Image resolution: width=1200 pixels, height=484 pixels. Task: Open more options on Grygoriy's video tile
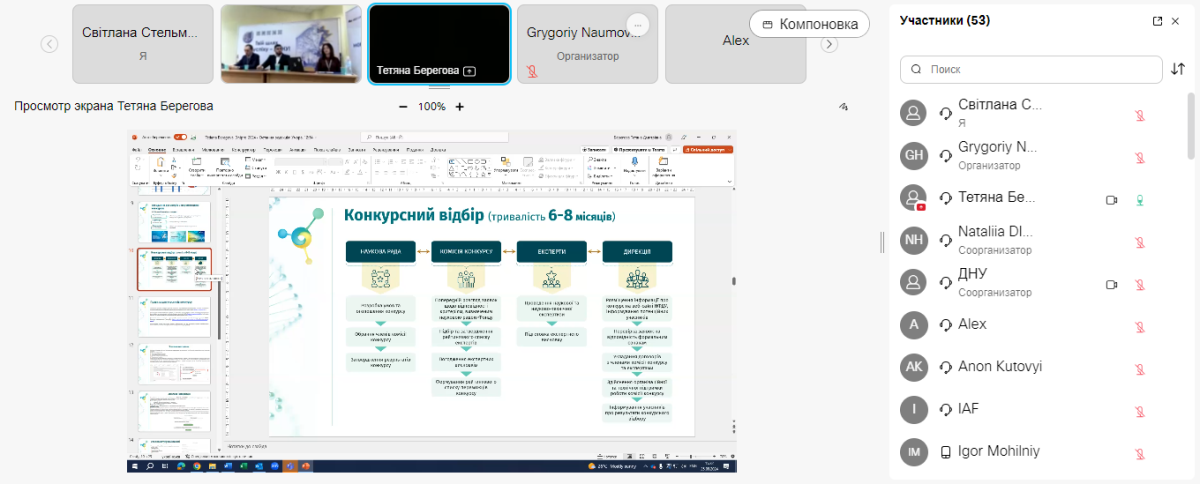(x=639, y=24)
